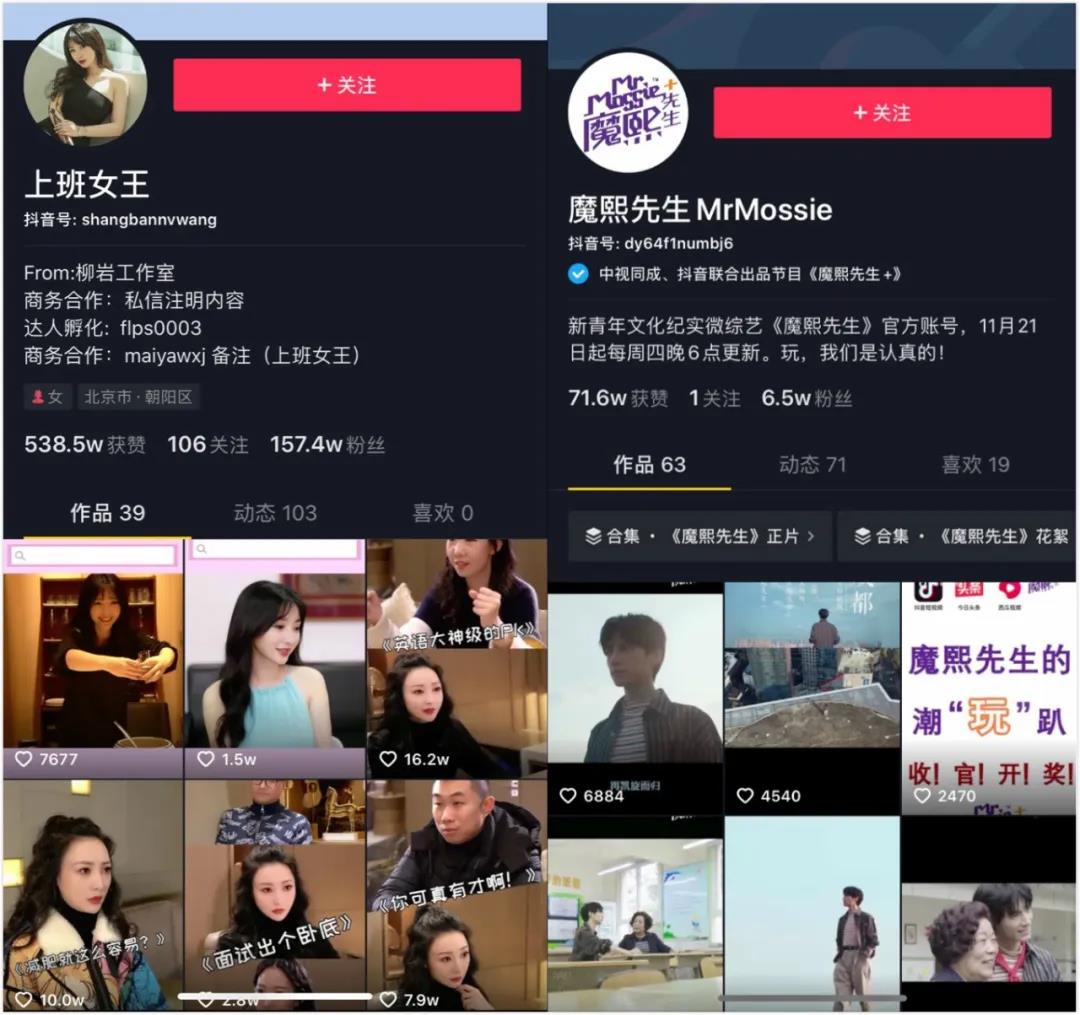Tap the heart icon with 6884 likes
This screenshot has height=1015, width=1080.
[568, 796]
